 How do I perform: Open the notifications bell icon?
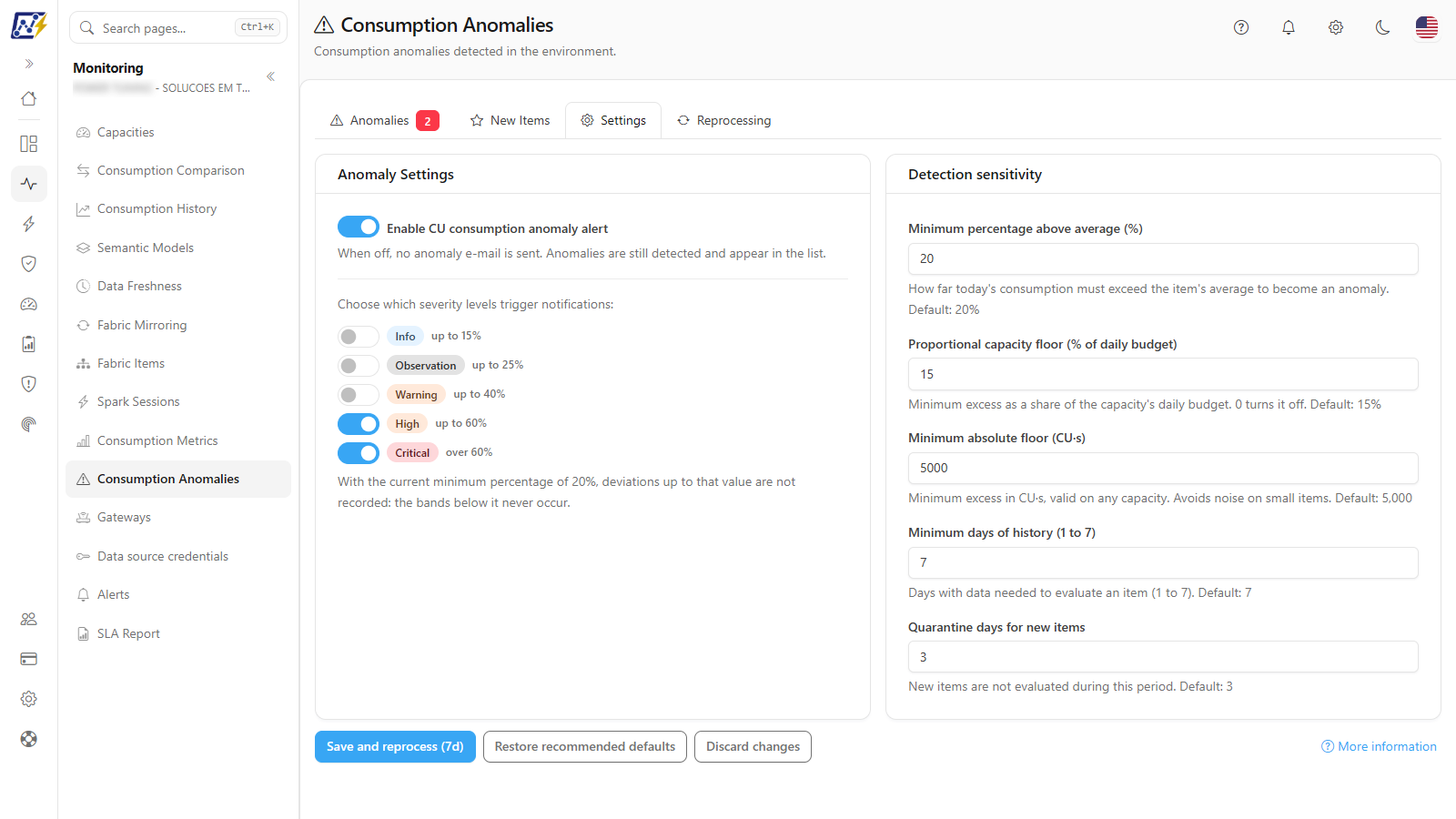point(1289,27)
